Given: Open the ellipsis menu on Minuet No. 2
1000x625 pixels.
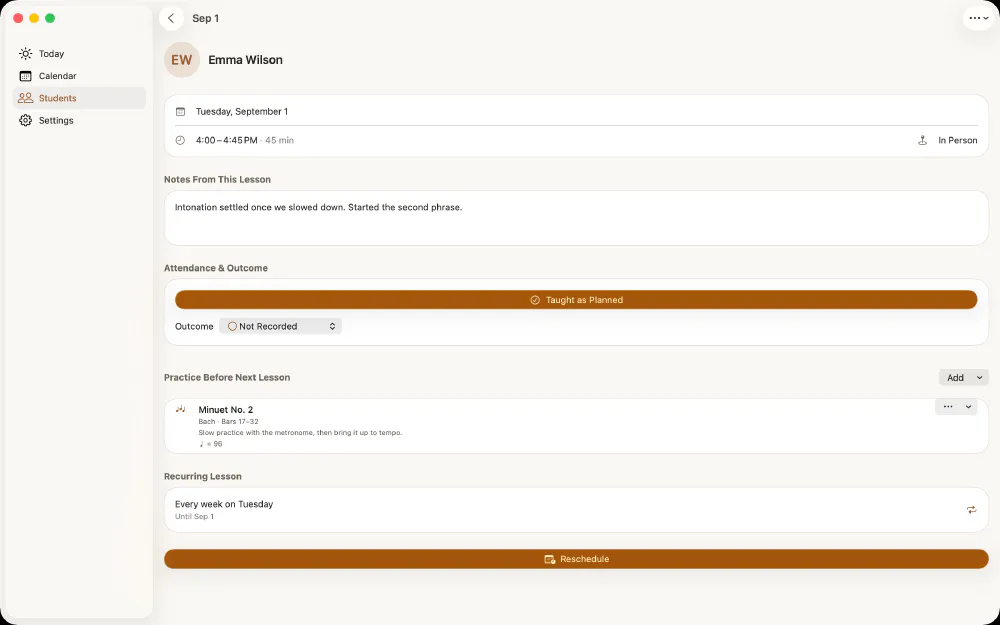Looking at the screenshot, I should click(948, 407).
